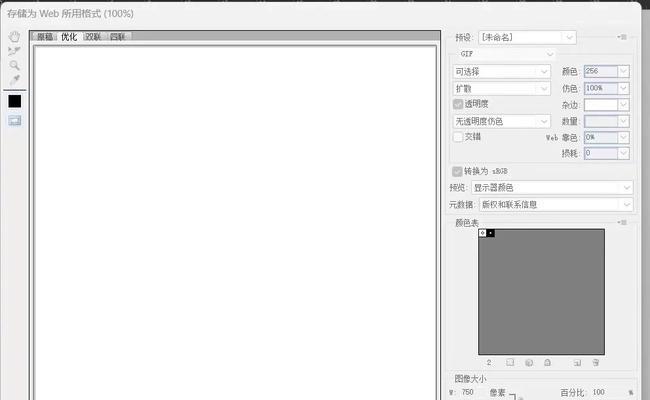Click the 损耗 lossy value field
This screenshot has height=400, width=650.
click(x=601, y=153)
